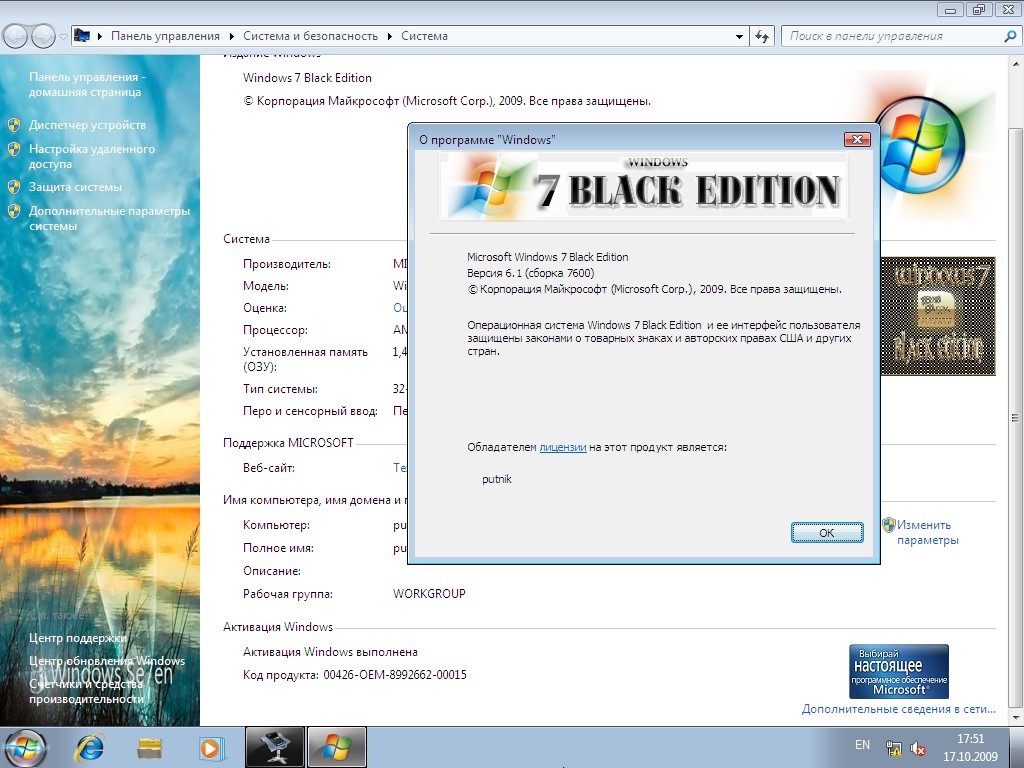Select Панель управления breadcrumb

click(165, 36)
